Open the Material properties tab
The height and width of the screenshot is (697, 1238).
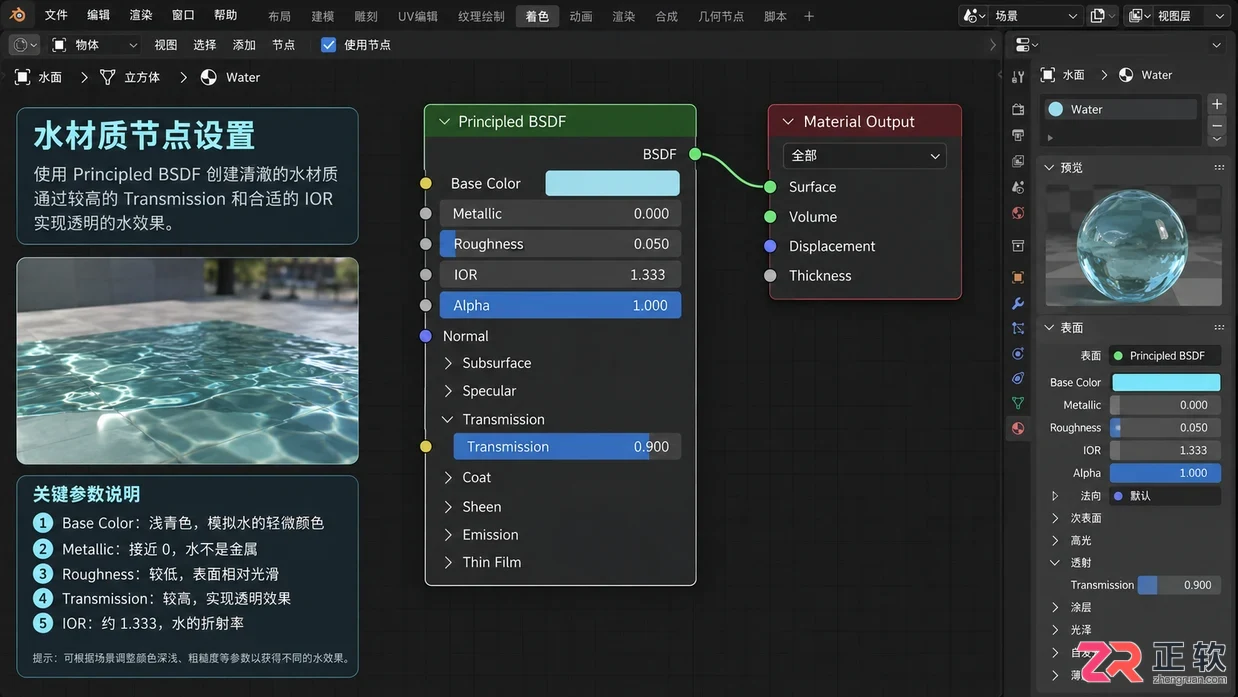click(1018, 428)
